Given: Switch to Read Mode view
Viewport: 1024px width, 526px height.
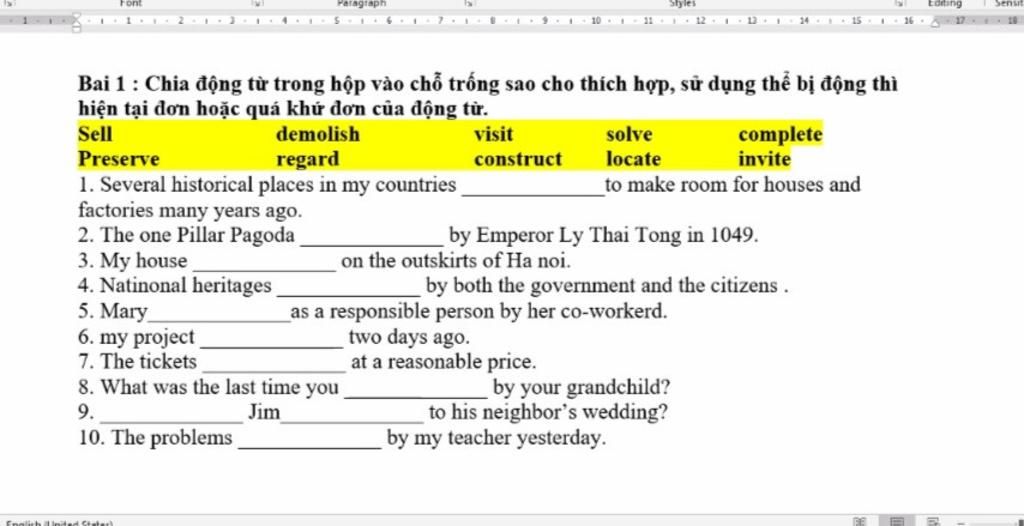Looking at the screenshot, I should point(861,521).
